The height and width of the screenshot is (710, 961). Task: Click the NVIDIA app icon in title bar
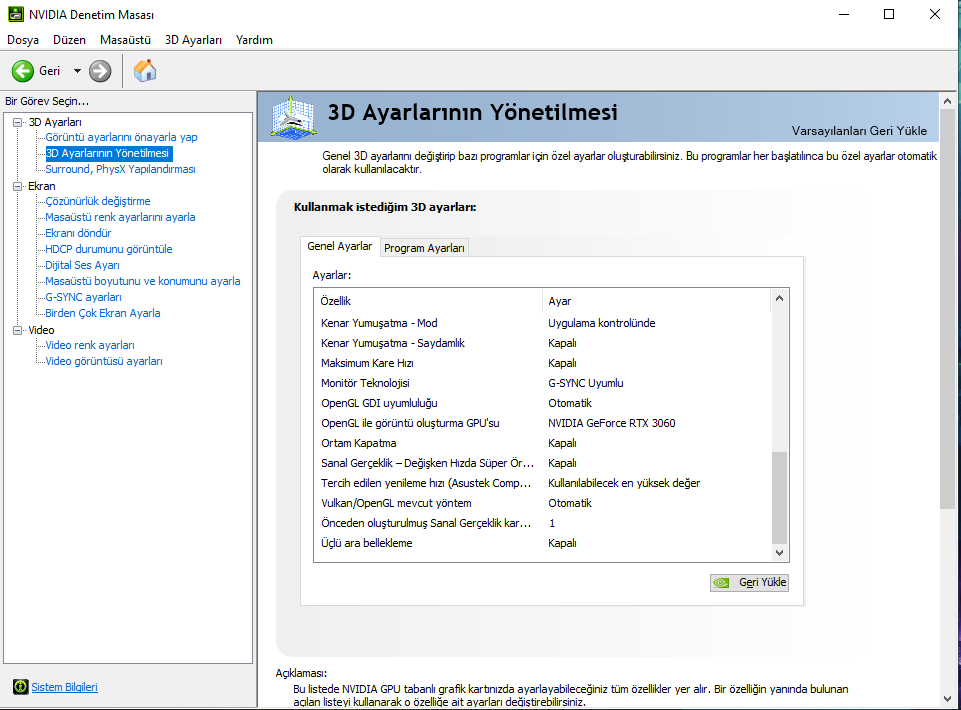coord(15,14)
